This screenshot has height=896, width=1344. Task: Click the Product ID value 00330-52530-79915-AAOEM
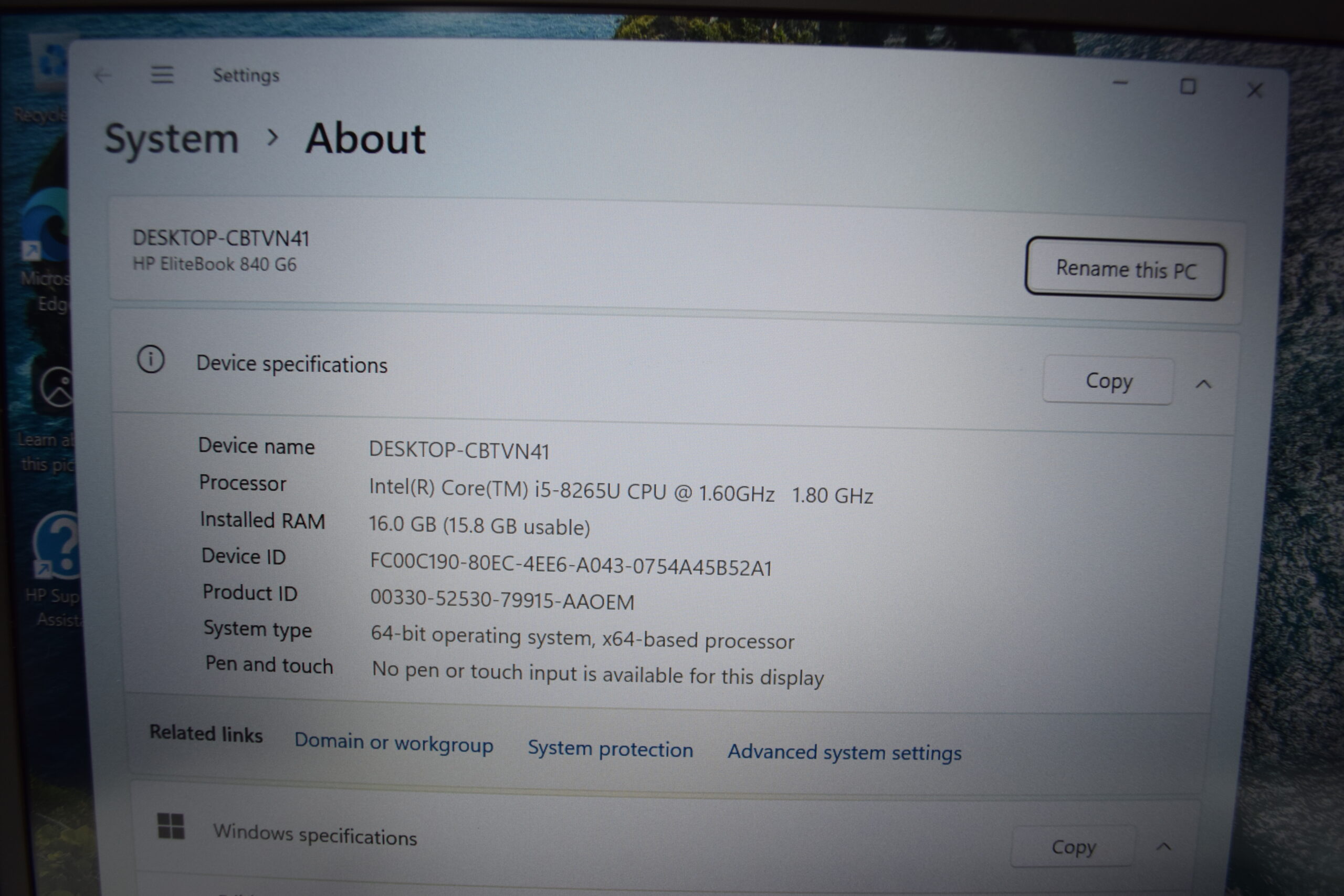[x=502, y=599]
